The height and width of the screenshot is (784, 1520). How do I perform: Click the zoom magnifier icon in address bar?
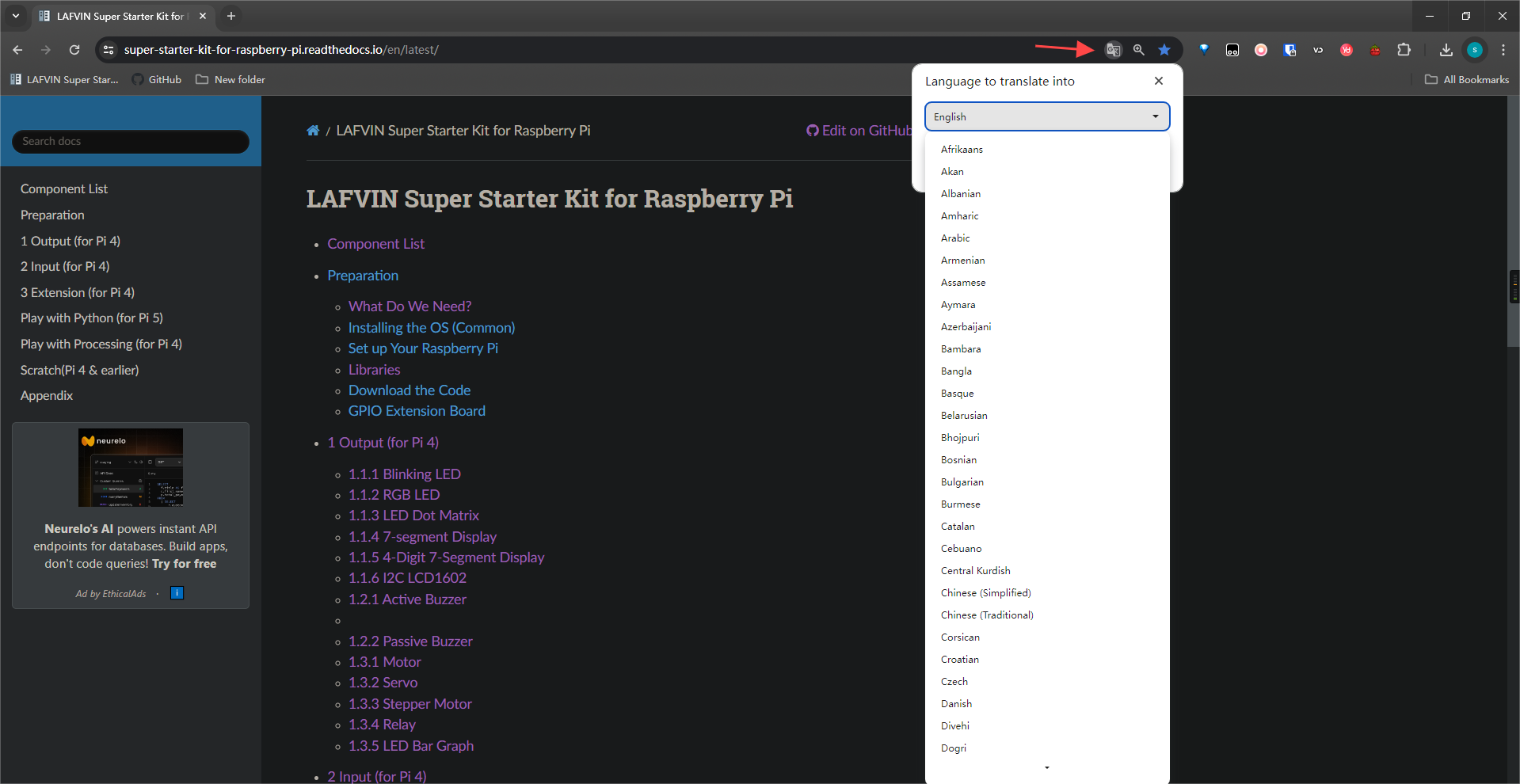tap(1138, 50)
